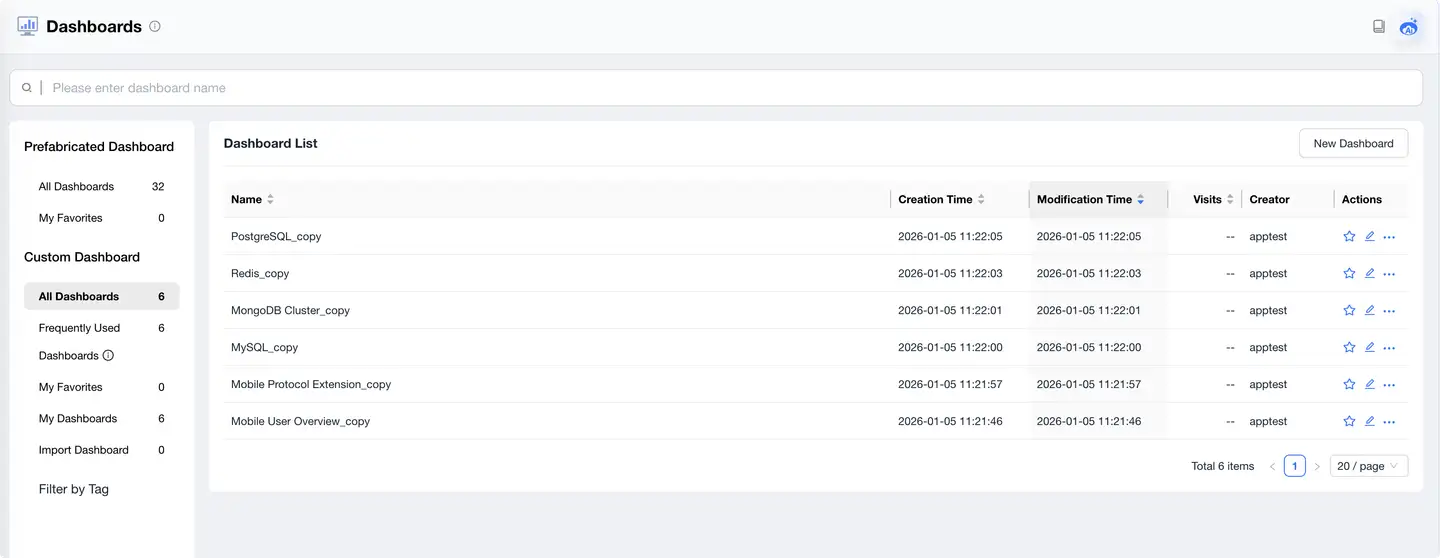Screen dimensions: 1440x558
Task: Open the documentation book icon
Action: (x=1379, y=27)
